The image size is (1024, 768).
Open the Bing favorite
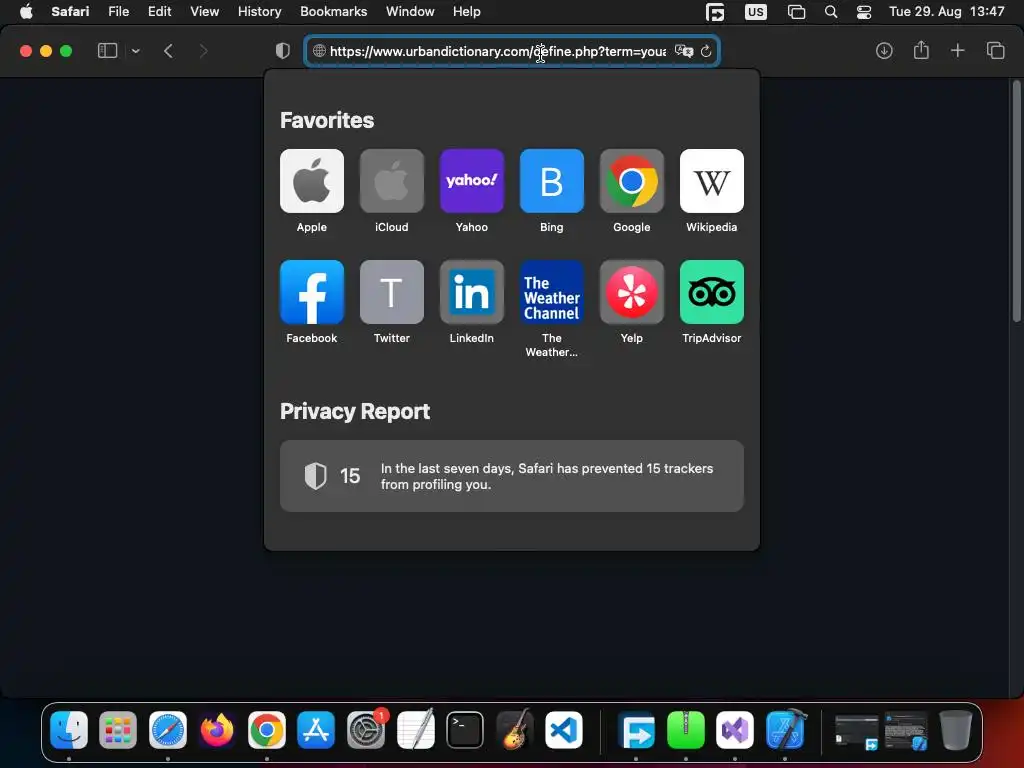coord(551,181)
